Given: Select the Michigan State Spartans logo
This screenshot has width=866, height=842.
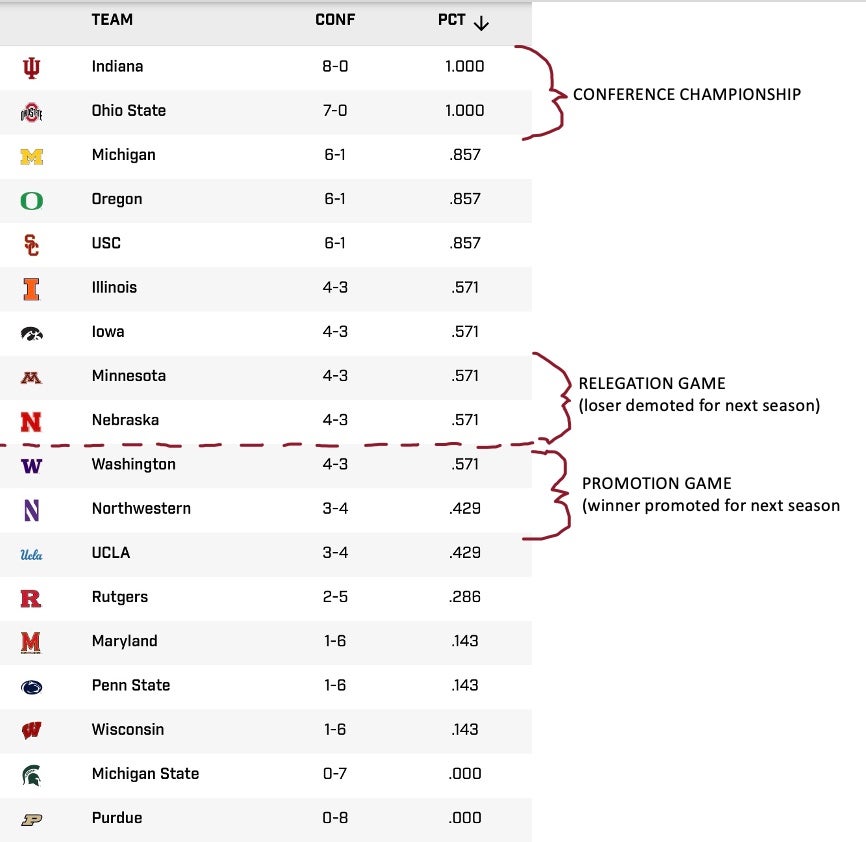Looking at the screenshot, I should click(32, 774).
